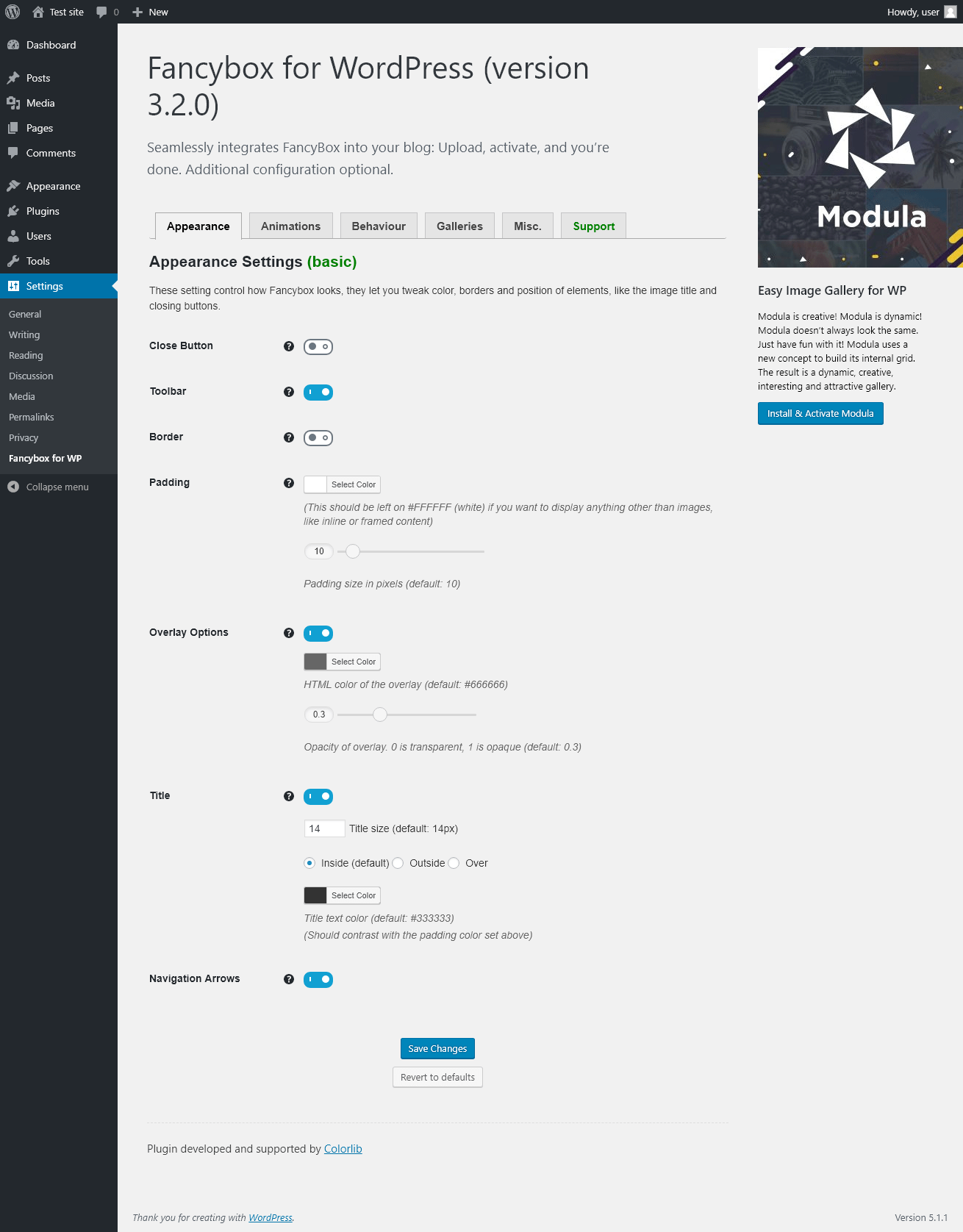This screenshot has height=1232, width=963.
Task: Click the padding size slider handle
Action: click(x=353, y=551)
